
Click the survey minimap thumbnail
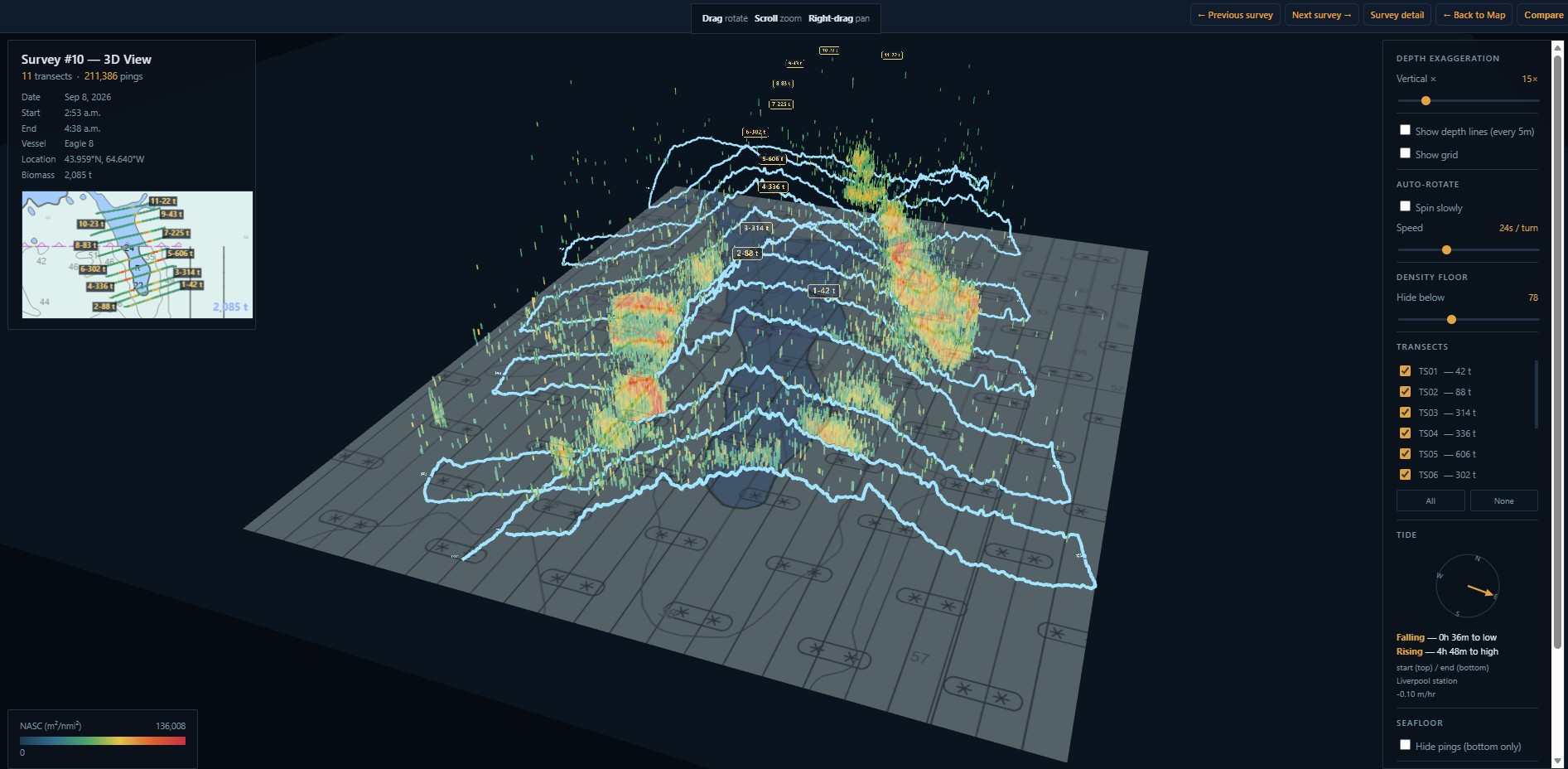(x=138, y=254)
